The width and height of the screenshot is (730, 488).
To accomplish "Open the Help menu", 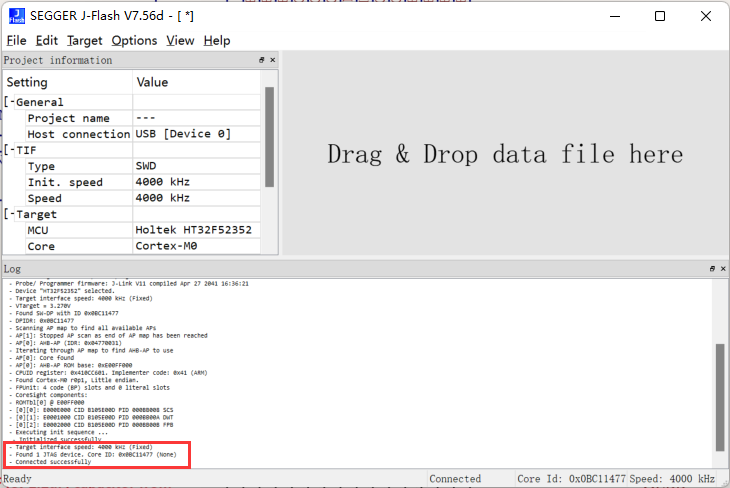I will click(x=216, y=40).
